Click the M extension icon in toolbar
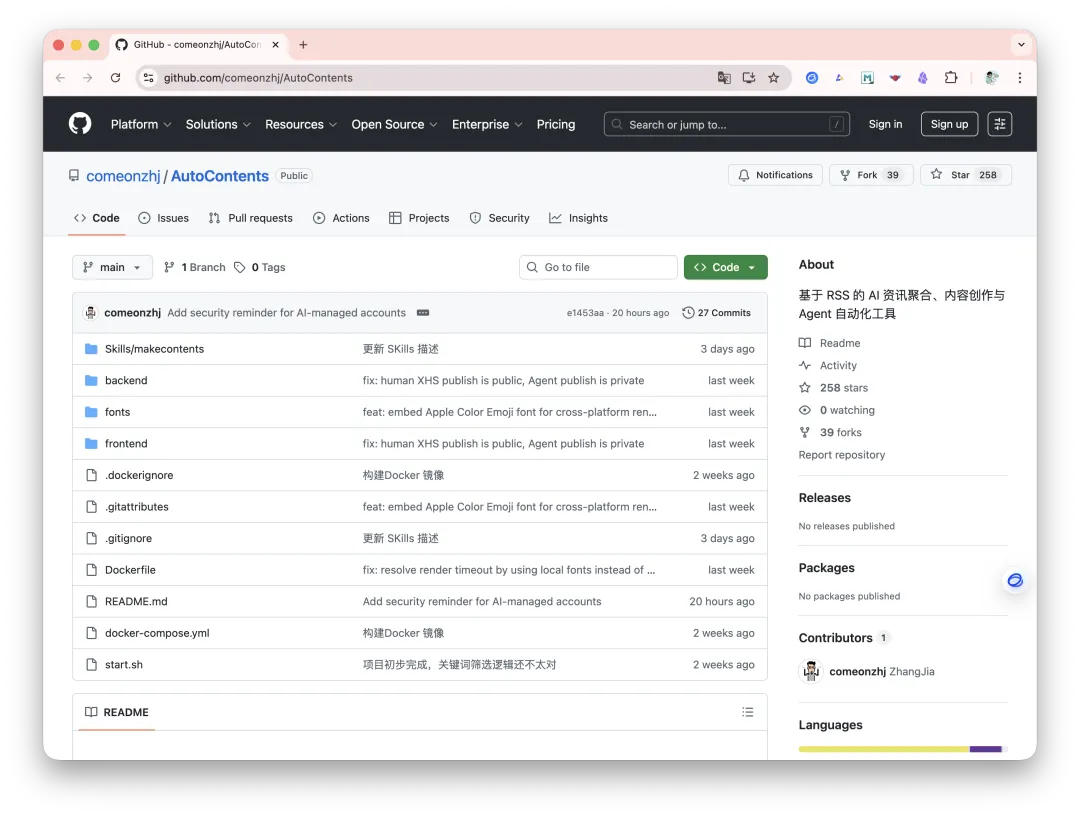This screenshot has height=817, width=1080. click(867, 78)
